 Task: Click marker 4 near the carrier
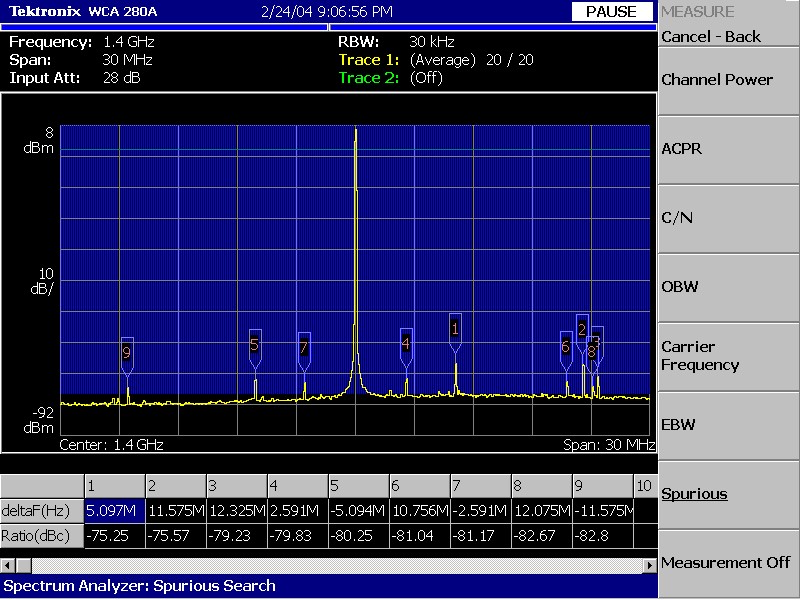tap(406, 344)
